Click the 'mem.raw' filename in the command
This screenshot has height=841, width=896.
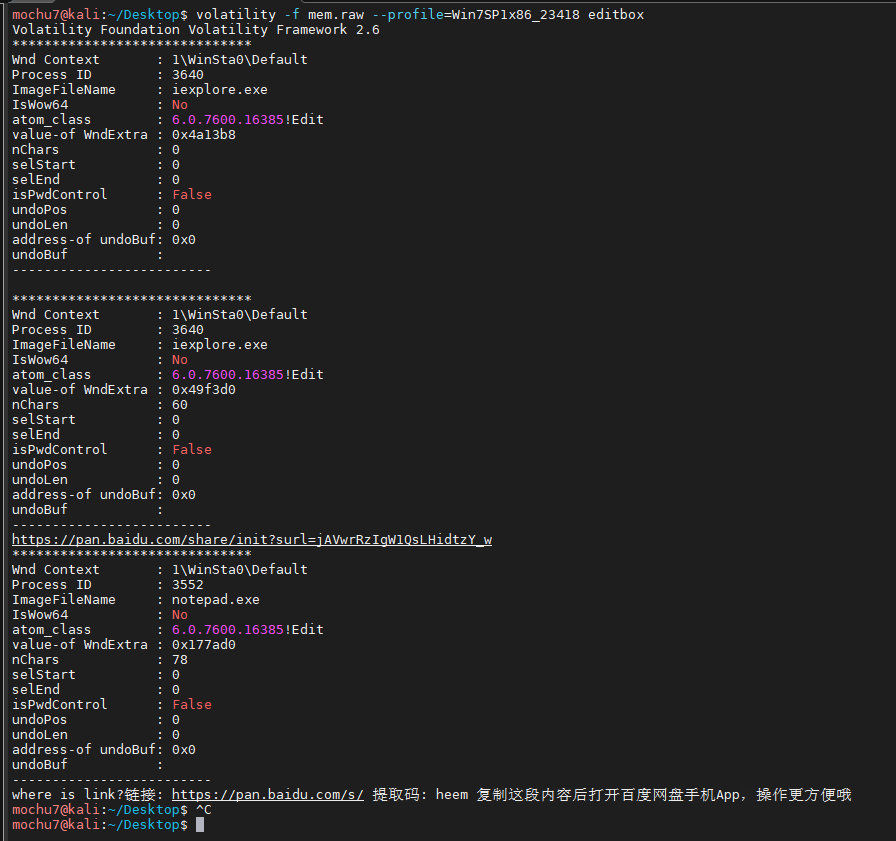pyautogui.click(x=336, y=14)
